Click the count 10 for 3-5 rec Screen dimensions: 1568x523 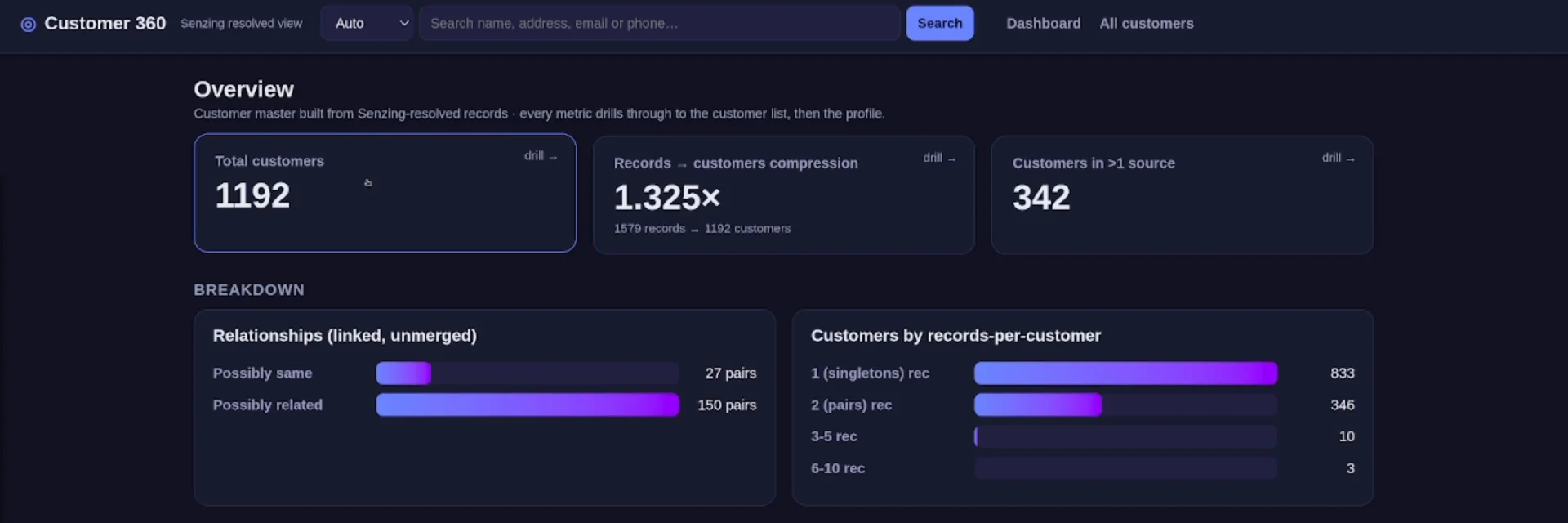pyautogui.click(x=1347, y=437)
